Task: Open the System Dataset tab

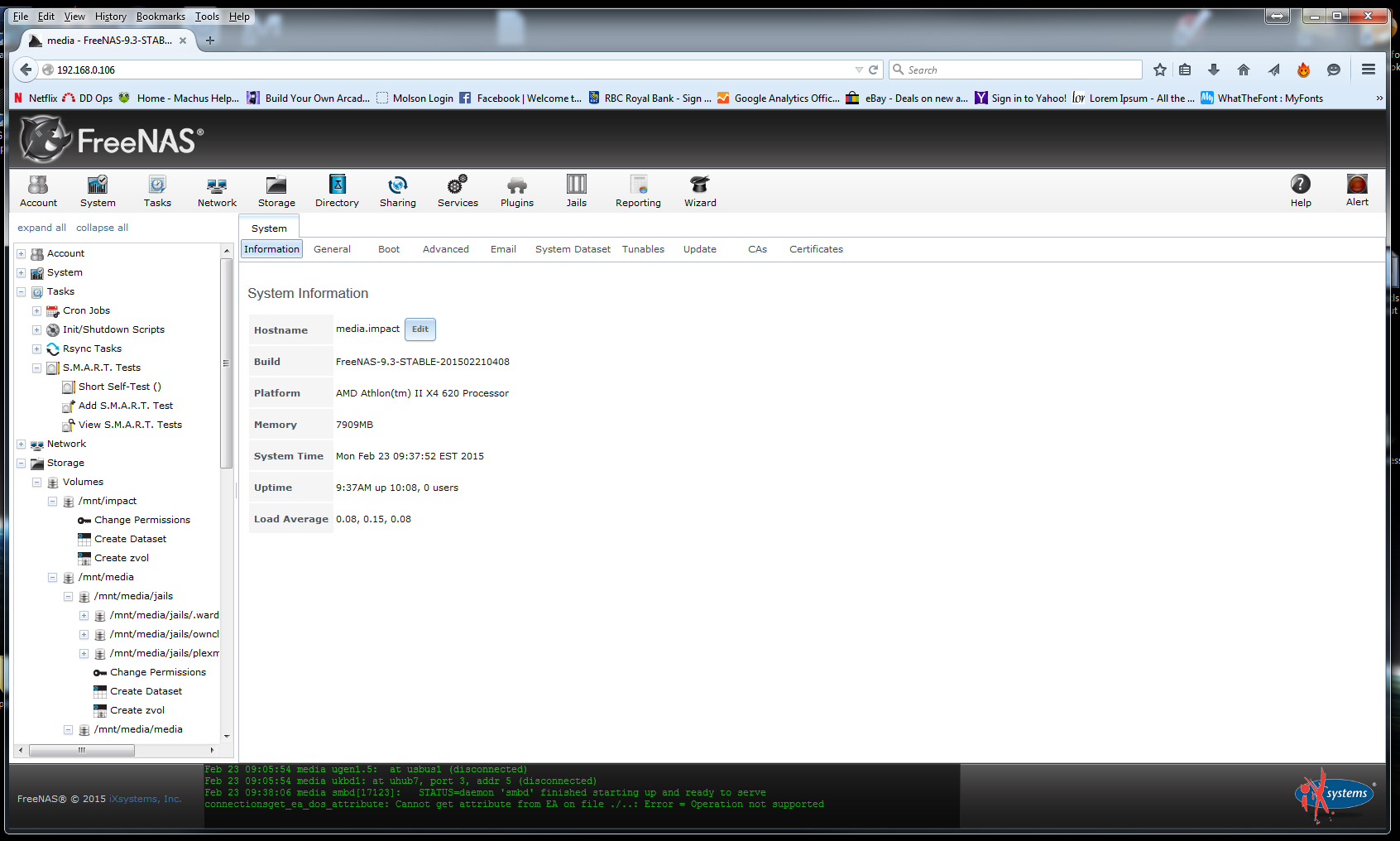Action: (573, 249)
